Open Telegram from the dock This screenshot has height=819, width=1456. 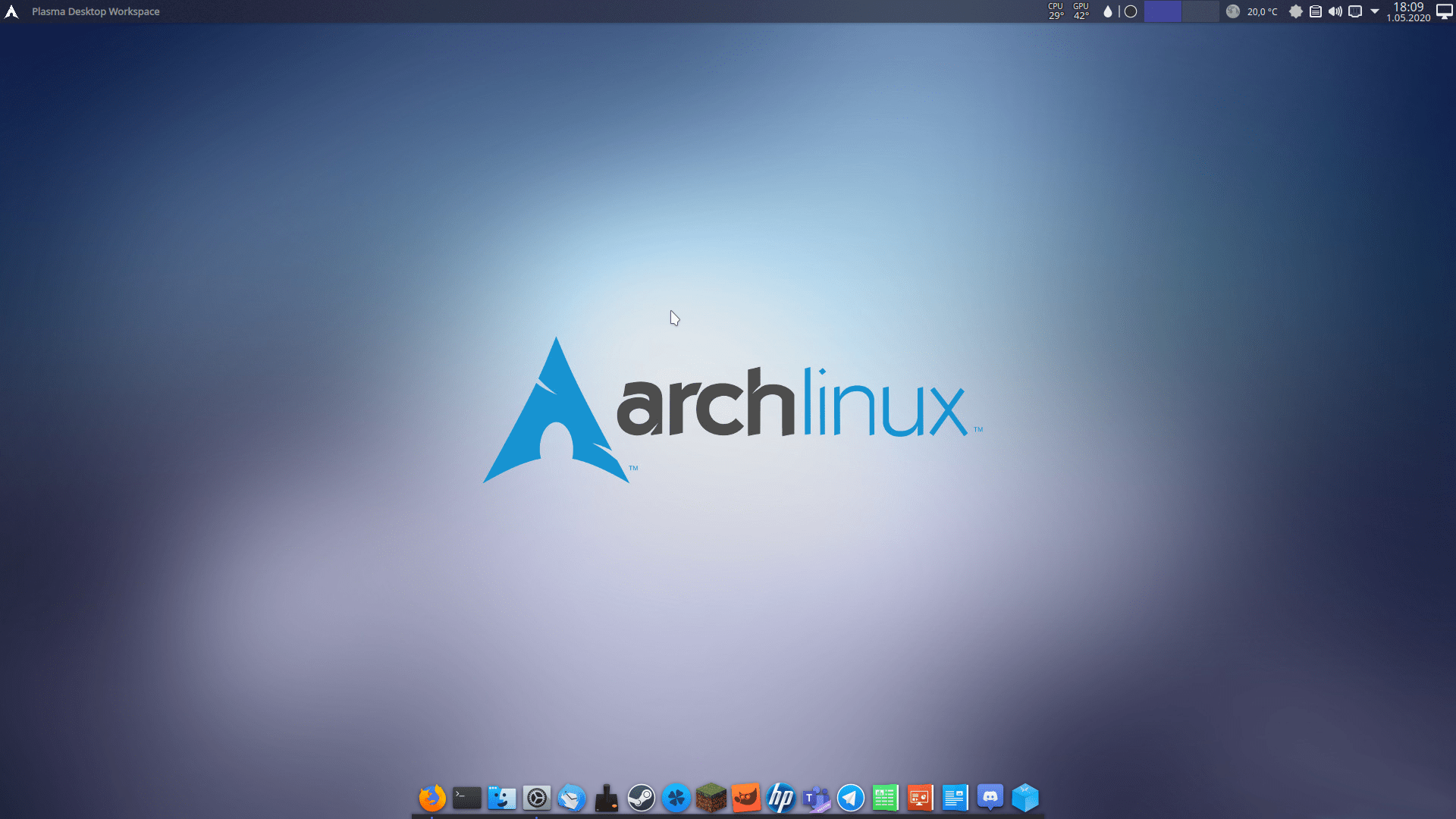point(851,798)
